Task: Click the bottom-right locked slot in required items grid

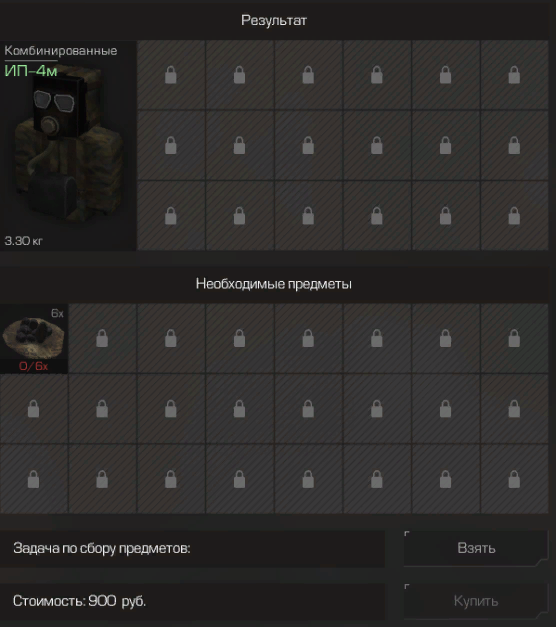Action: click(x=514, y=479)
